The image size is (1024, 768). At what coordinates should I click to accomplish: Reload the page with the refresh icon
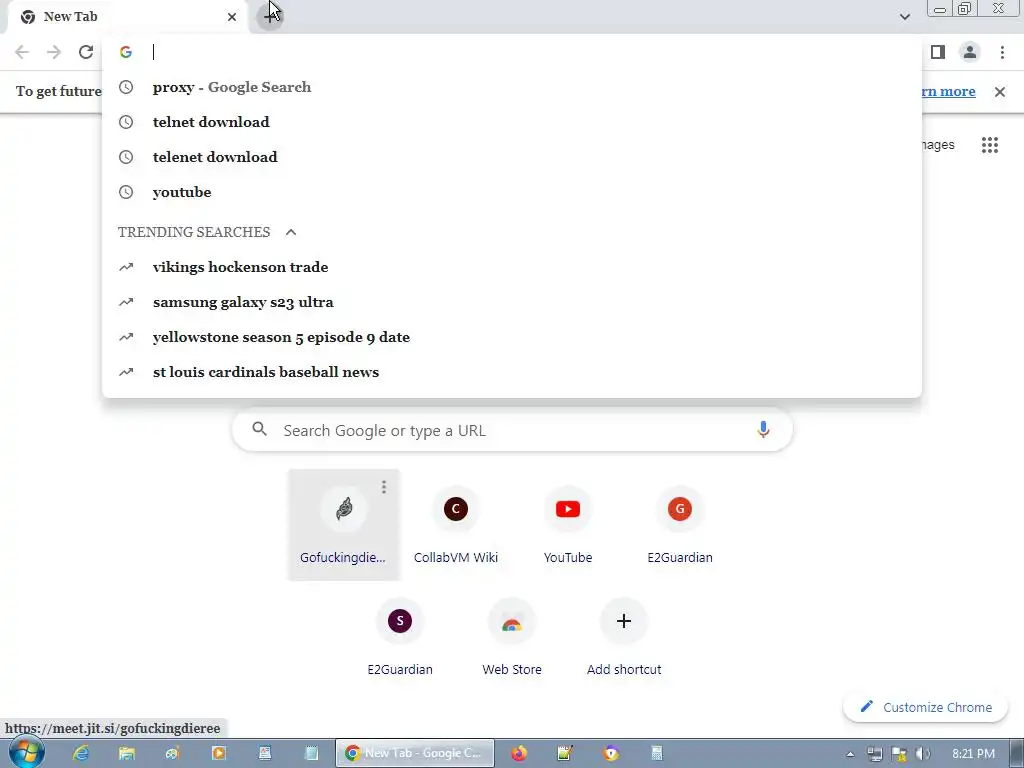[x=86, y=52]
